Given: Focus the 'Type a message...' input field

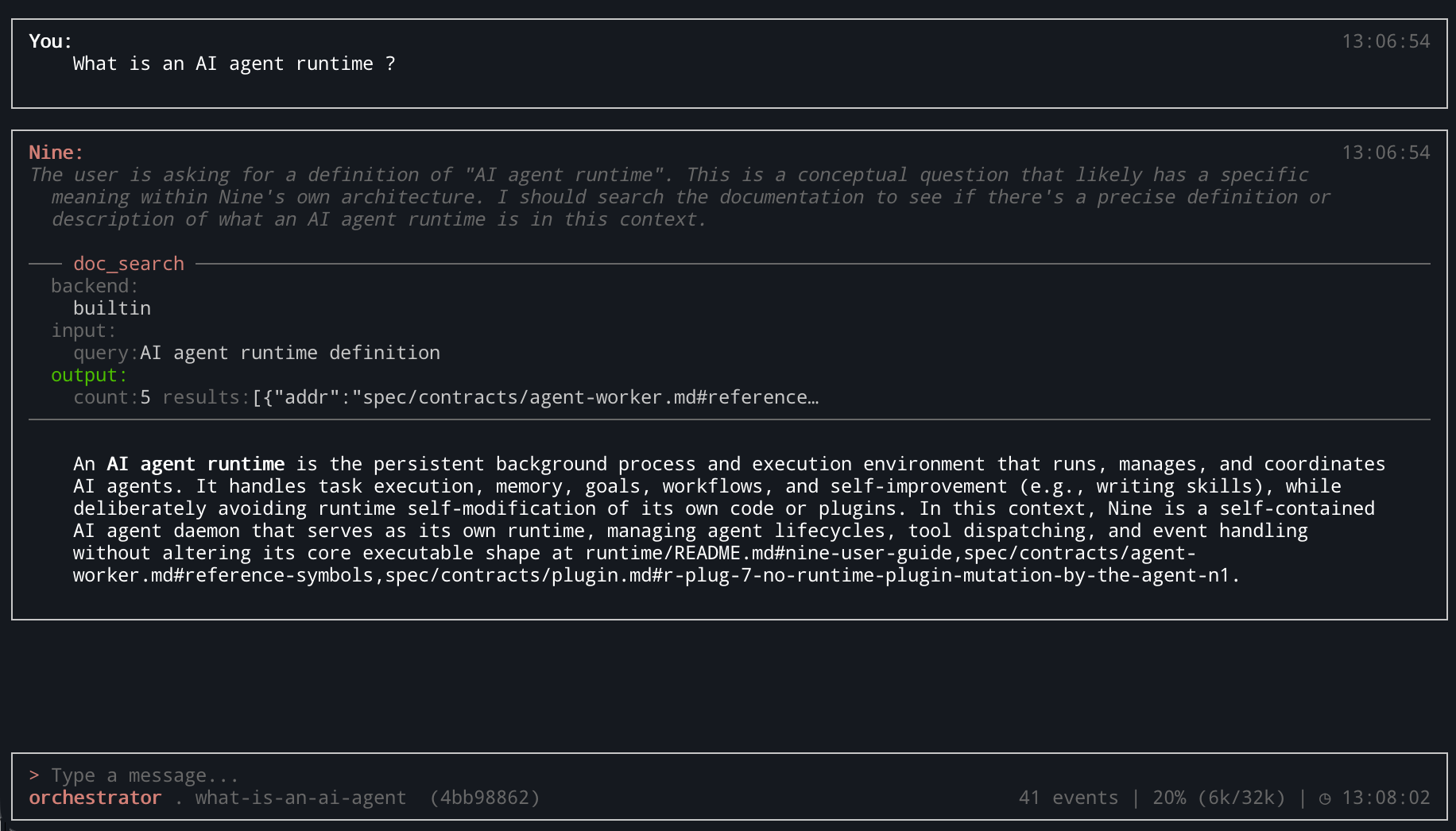Looking at the screenshot, I should [x=145, y=775].
